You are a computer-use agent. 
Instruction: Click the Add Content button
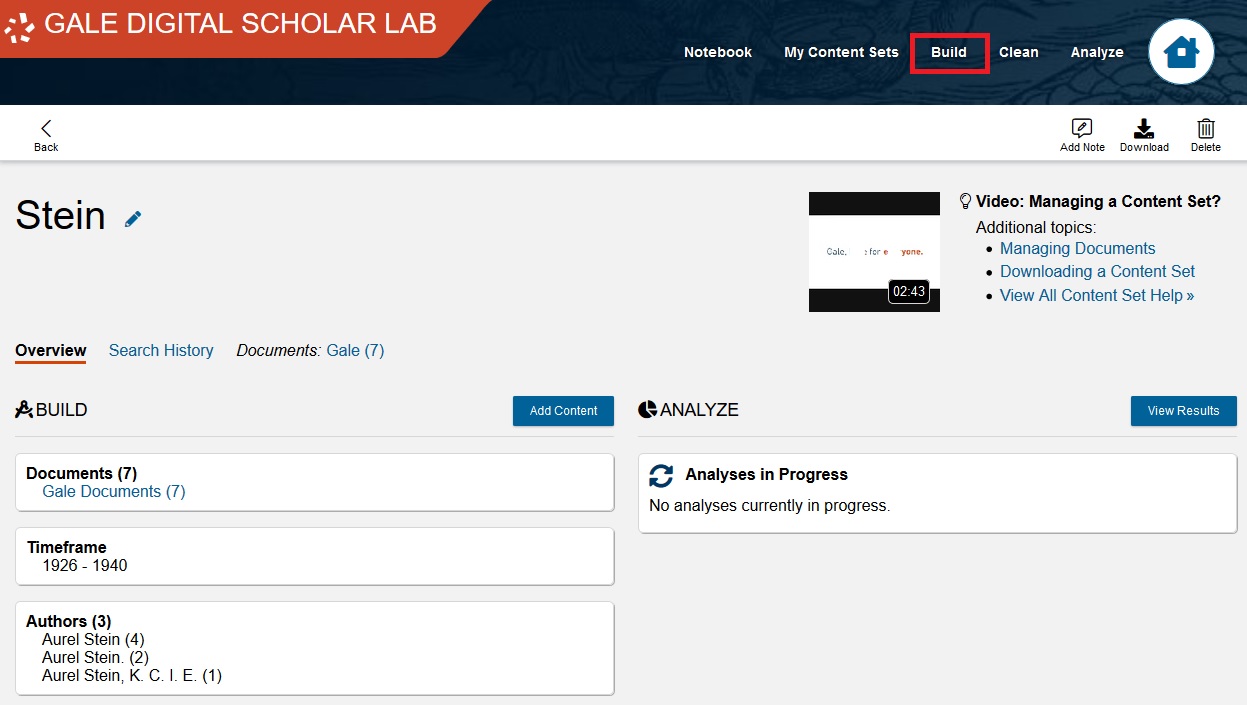click(562, 410)
